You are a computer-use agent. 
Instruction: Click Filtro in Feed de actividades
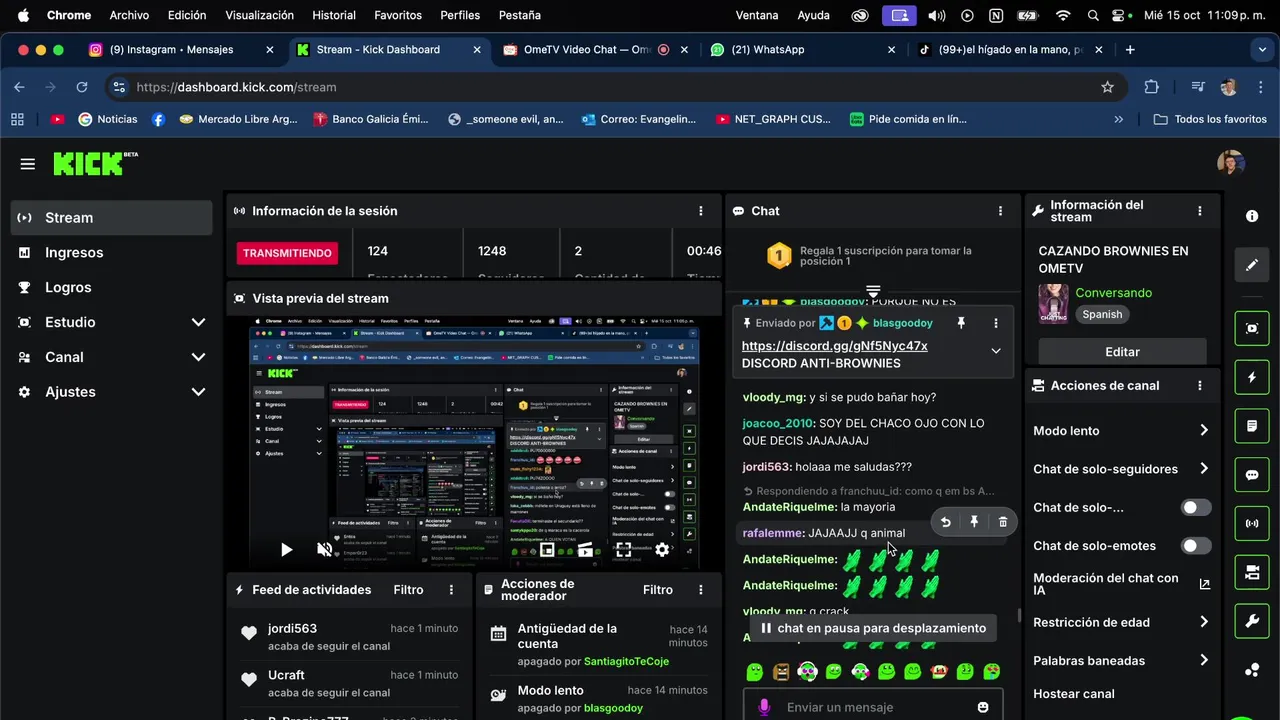pos(408,590)
